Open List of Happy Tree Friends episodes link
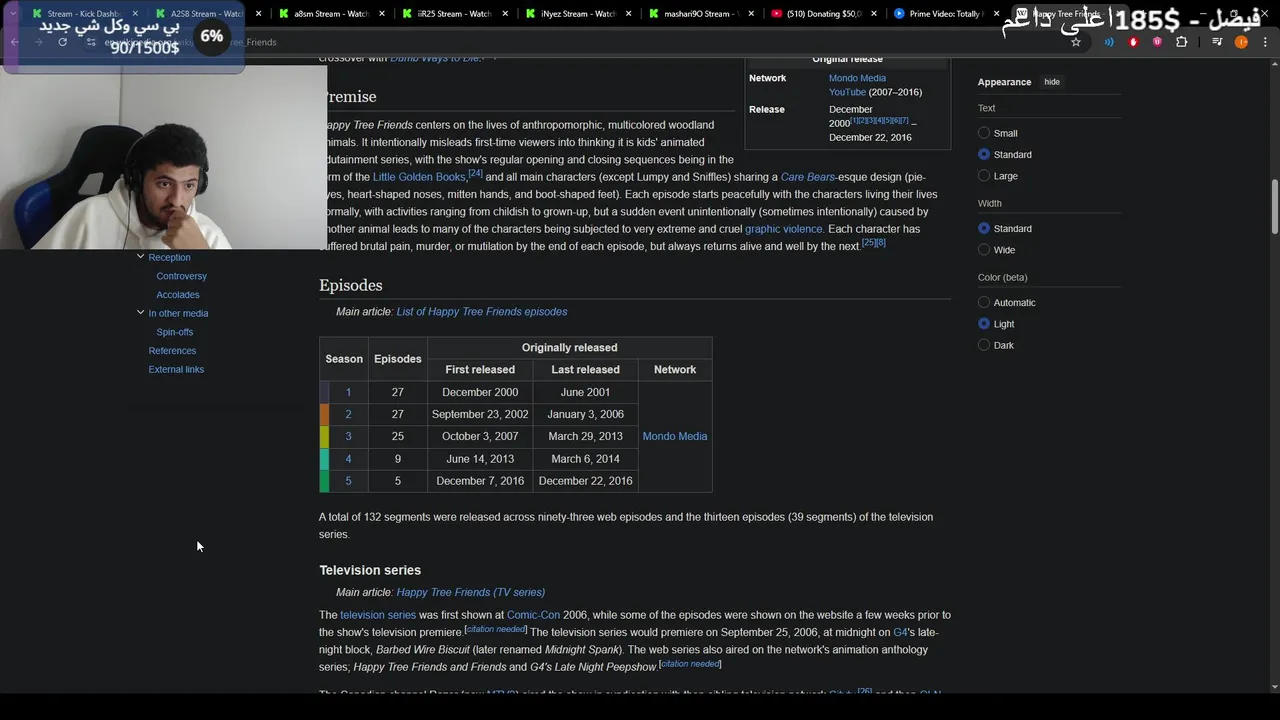The width and height of the screenshot is (1280, 720). pyautogui.click(x=482, y=311)
